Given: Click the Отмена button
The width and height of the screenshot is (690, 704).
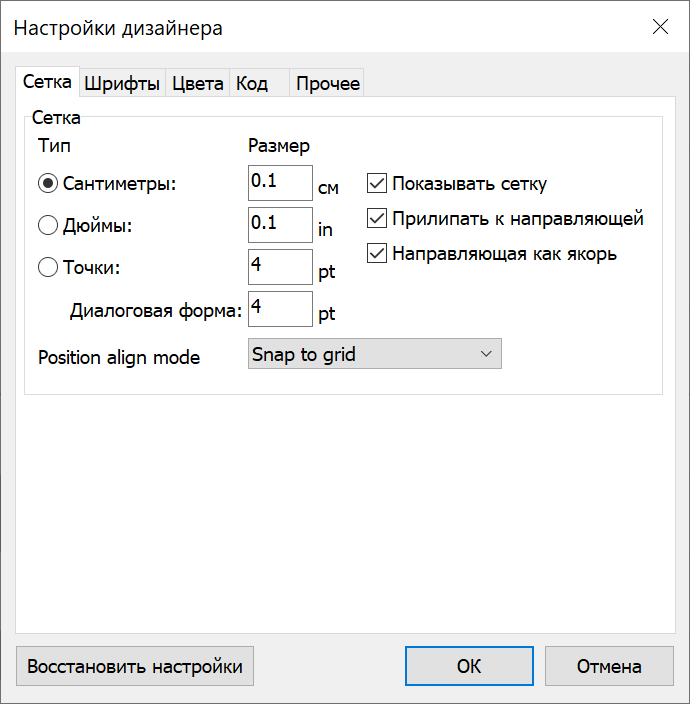Looking at the screenshot, I should (608, 666).
